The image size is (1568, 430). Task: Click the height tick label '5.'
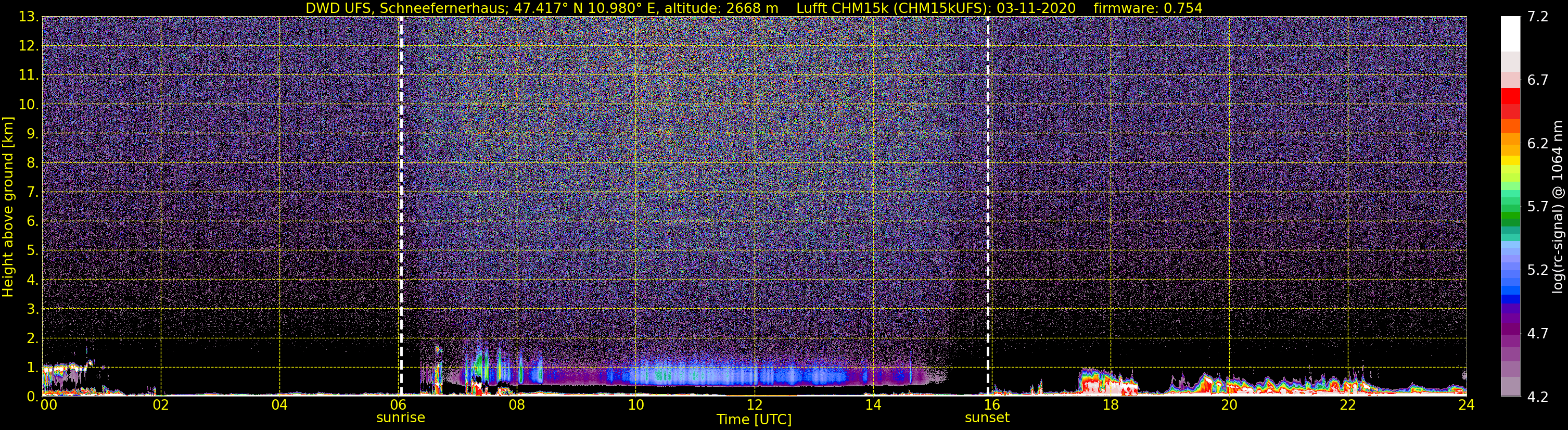[33, 251]
